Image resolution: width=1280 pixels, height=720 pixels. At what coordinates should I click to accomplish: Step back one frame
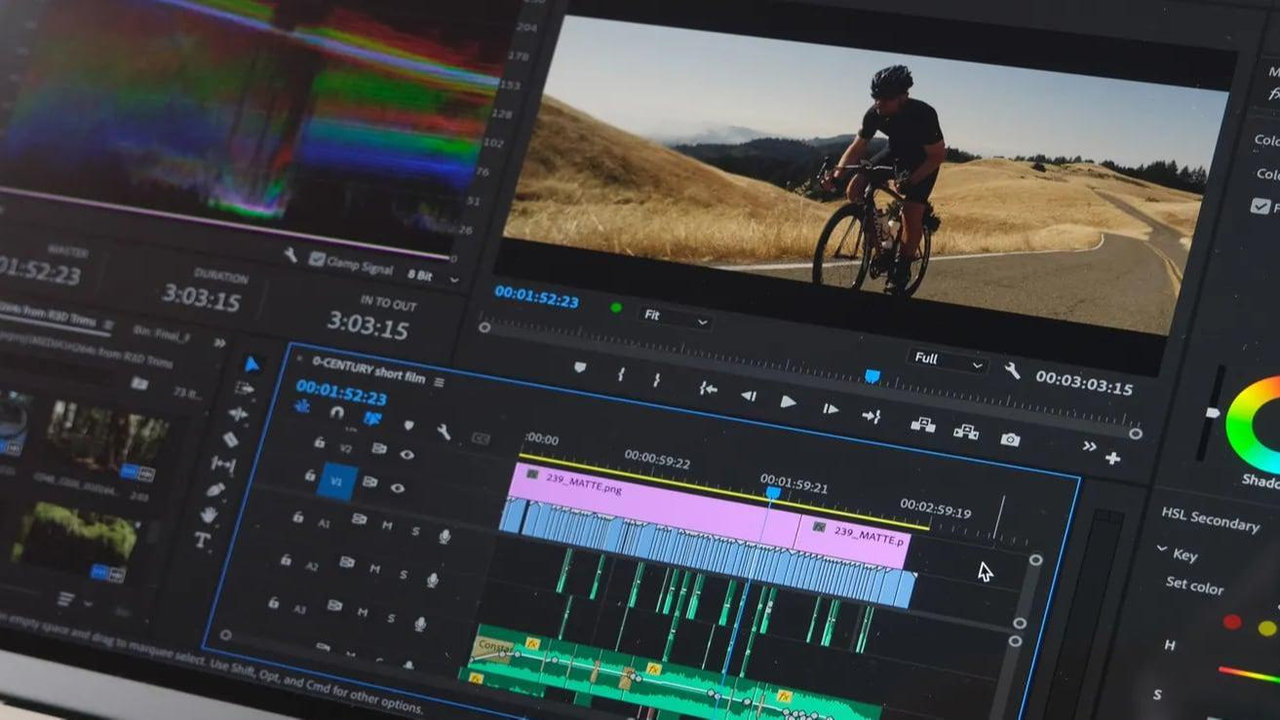[748, 395]
